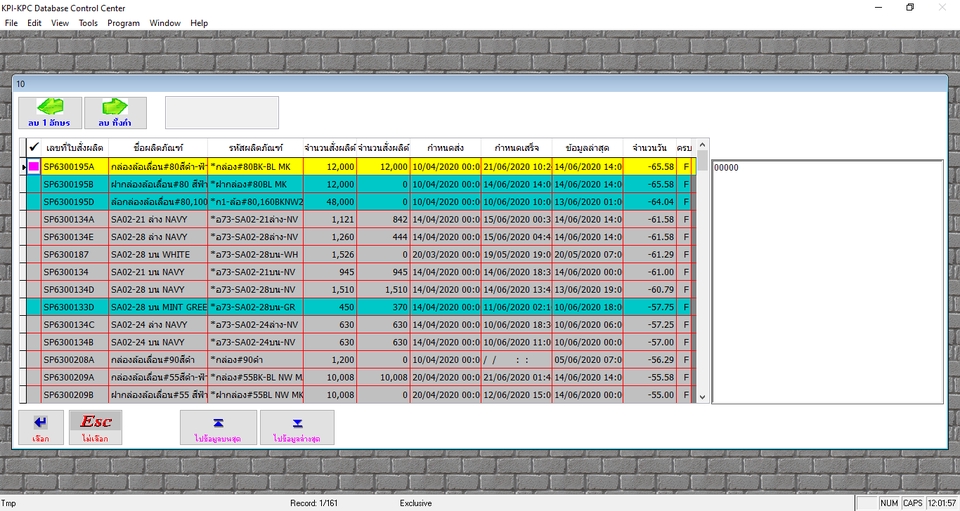Select order cell SP6300209A

tap(75, 377)
